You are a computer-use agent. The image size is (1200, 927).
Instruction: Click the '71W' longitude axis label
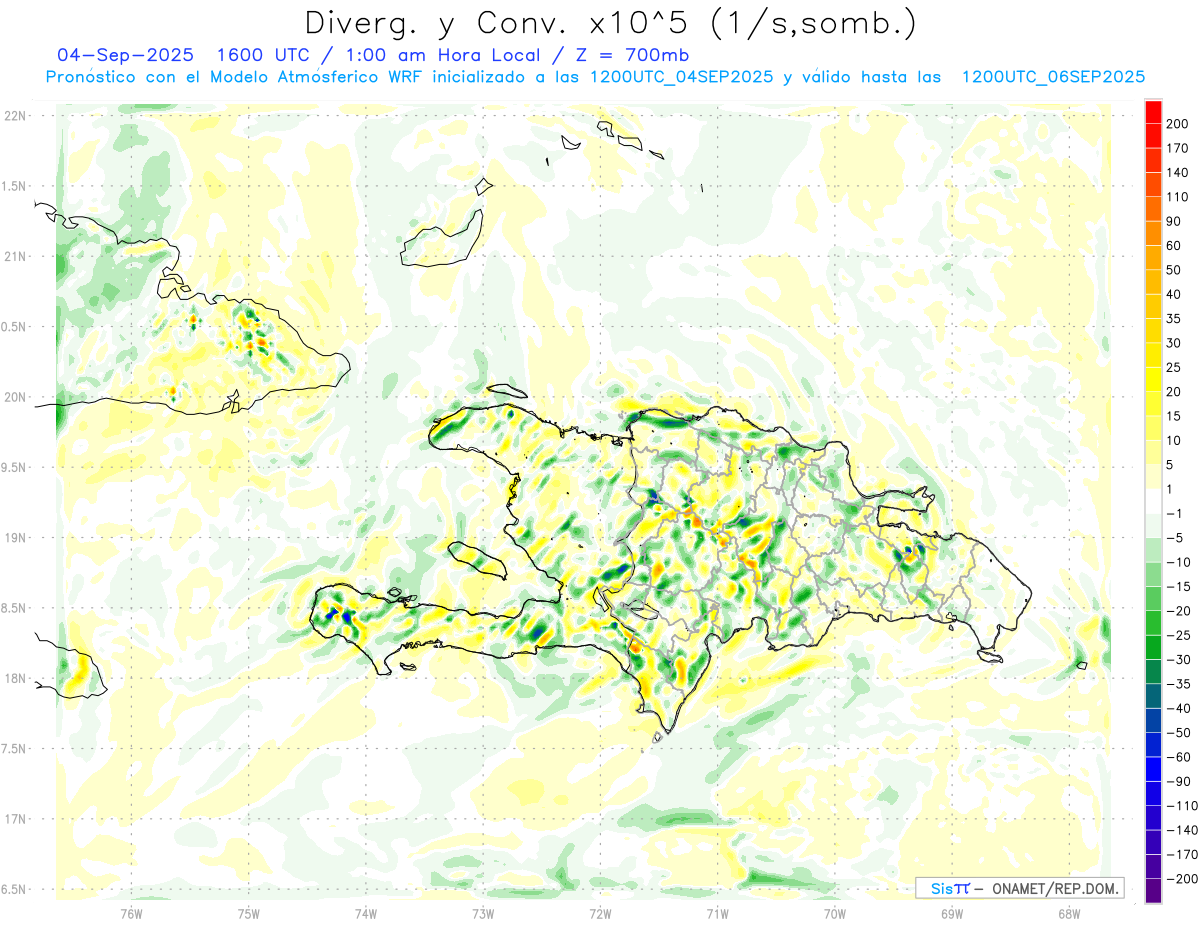click(717, 913)
